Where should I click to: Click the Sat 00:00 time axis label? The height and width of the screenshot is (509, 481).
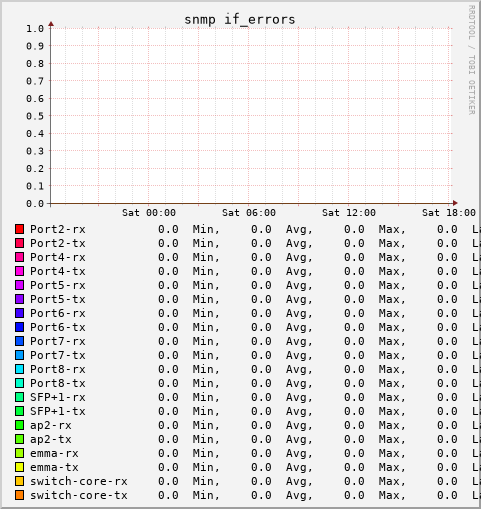click(x=149, y=213)
